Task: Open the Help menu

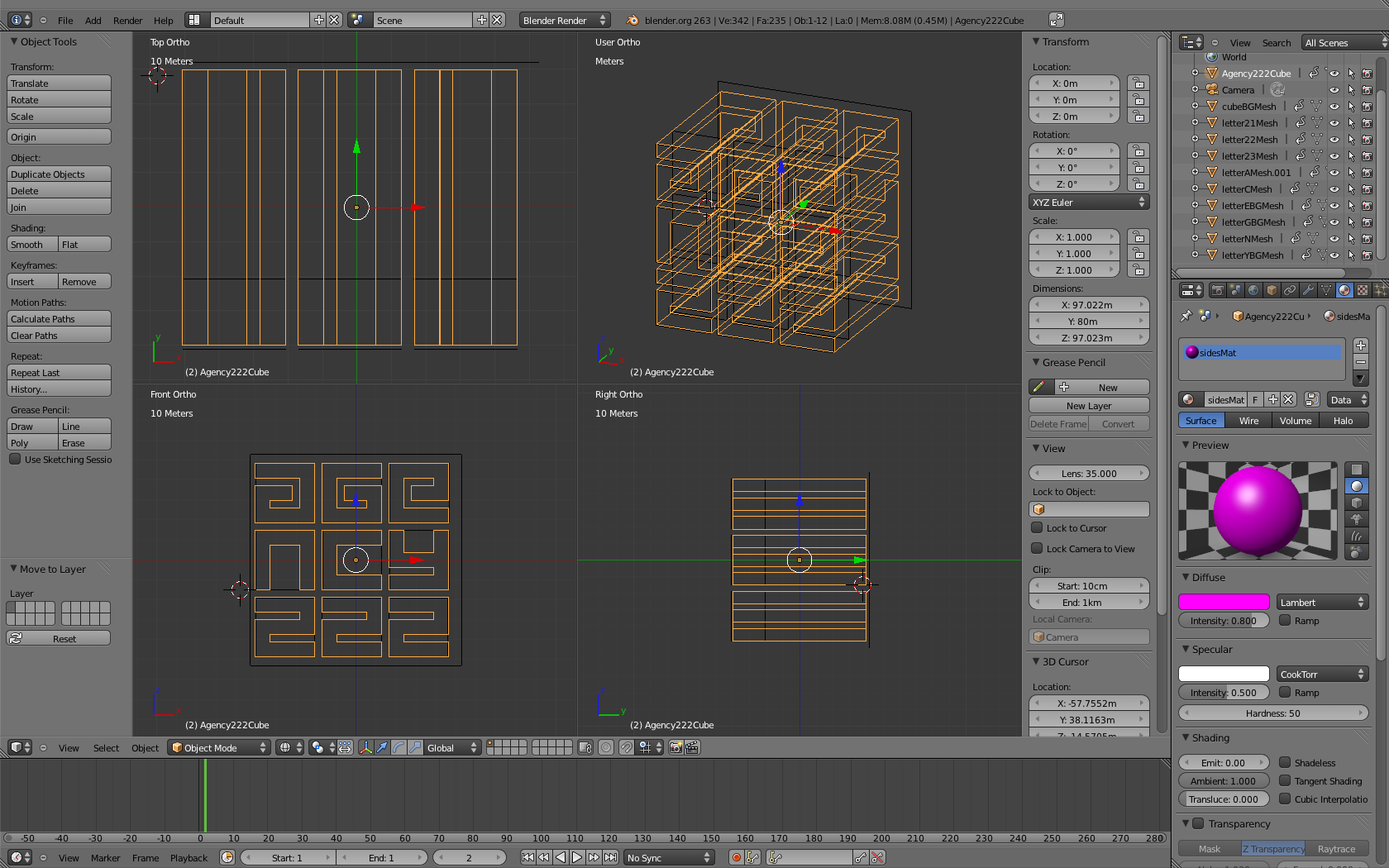Action: click(164, 21)
